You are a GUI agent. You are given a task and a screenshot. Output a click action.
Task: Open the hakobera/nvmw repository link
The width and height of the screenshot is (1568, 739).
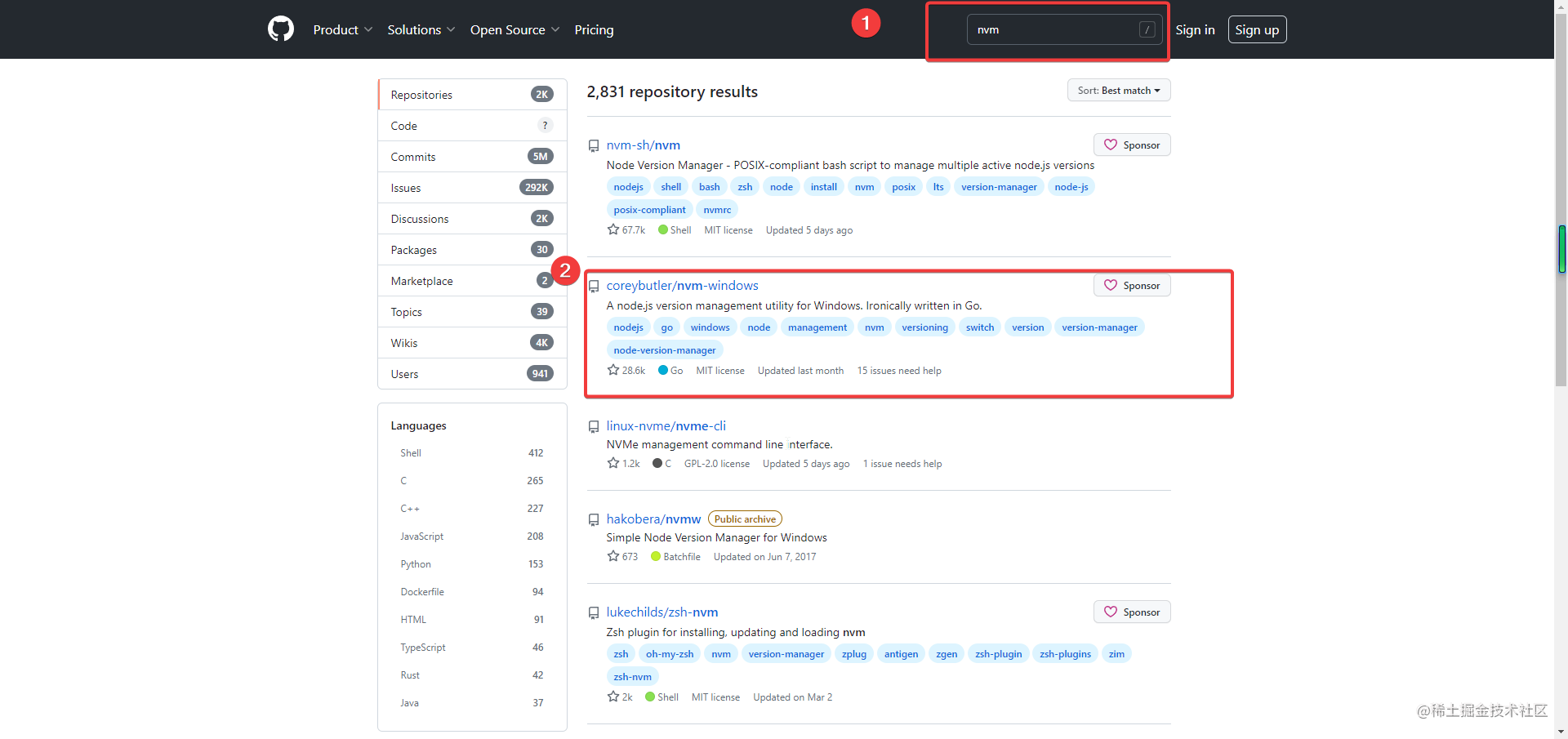point(653,519)
